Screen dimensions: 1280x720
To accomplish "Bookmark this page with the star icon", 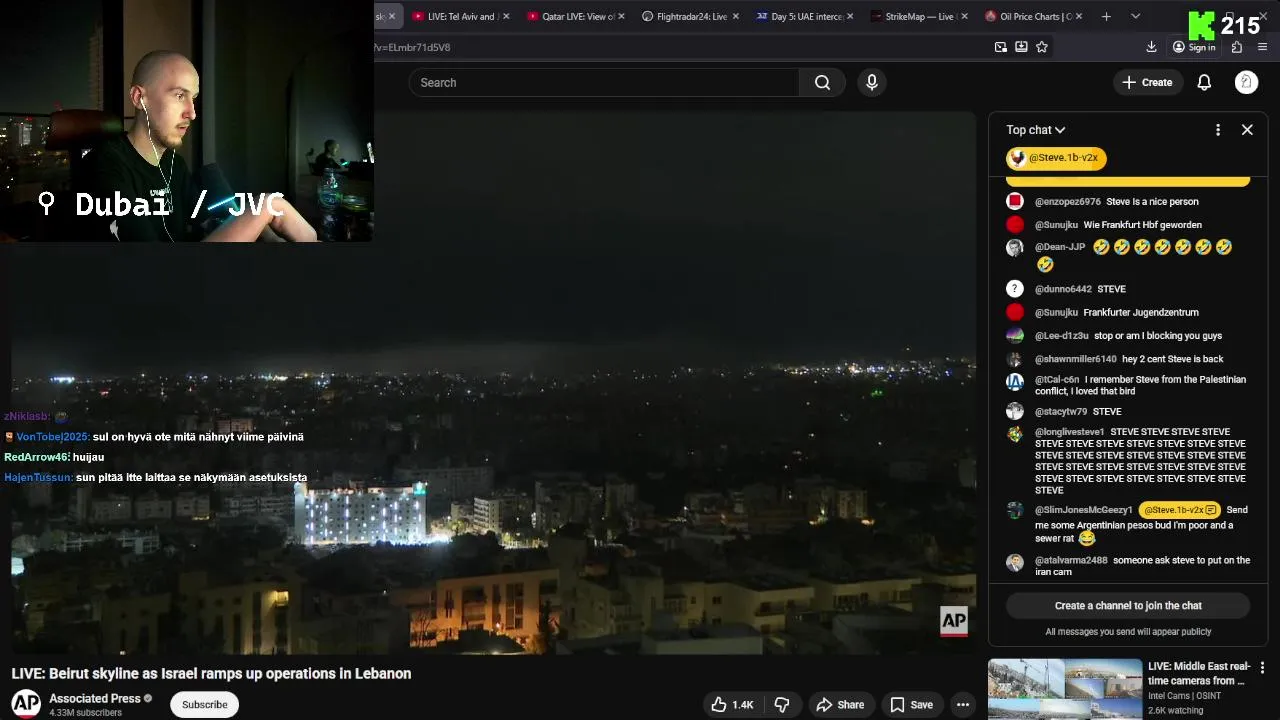I will coord(1042,47).
